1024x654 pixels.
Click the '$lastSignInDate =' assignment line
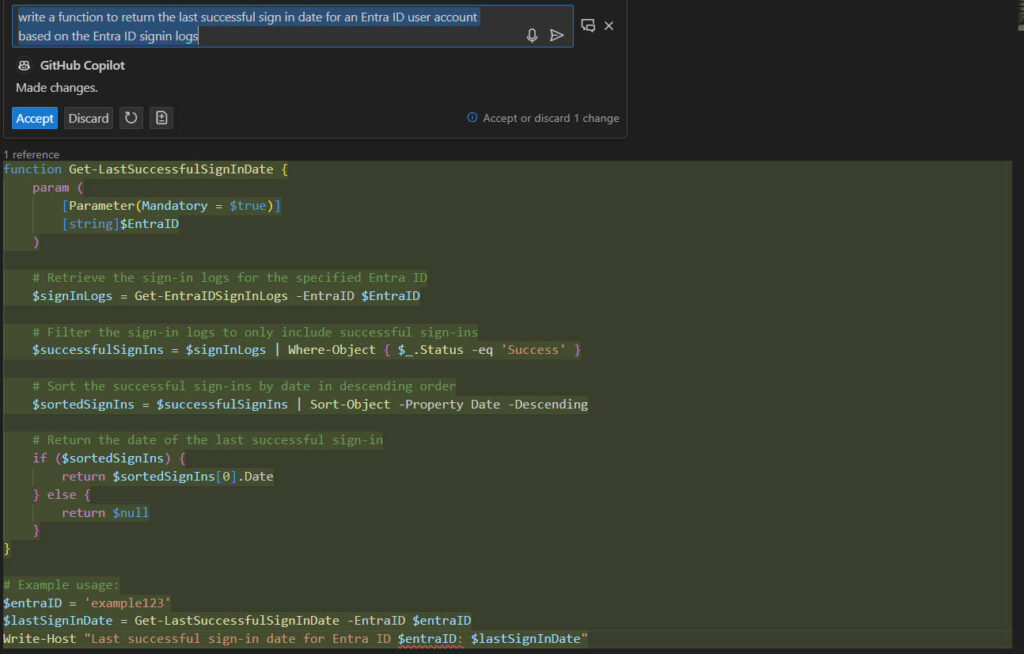pyautogui.click(x=237, y=620)
